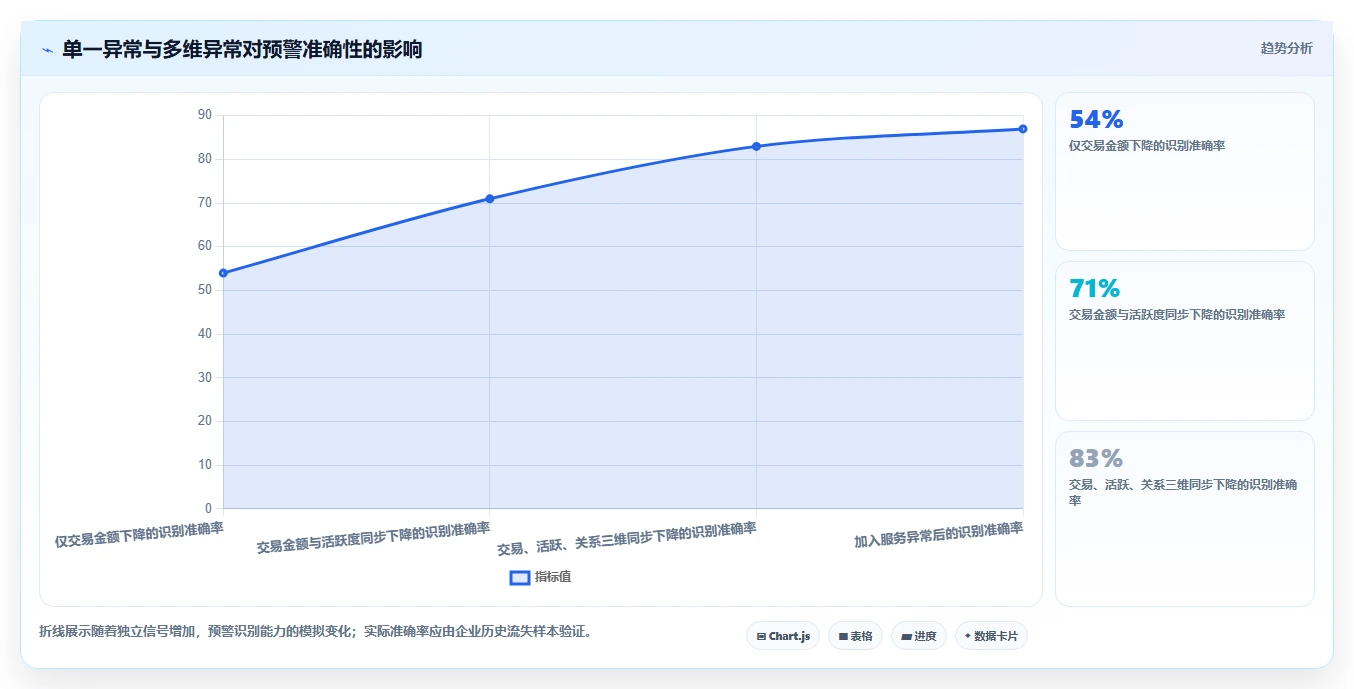Toggle the 指标值 legend color box
Image resolution: width=1354 pixels, height=689 pixels.
pyautogui.click(x=520, y=577)
